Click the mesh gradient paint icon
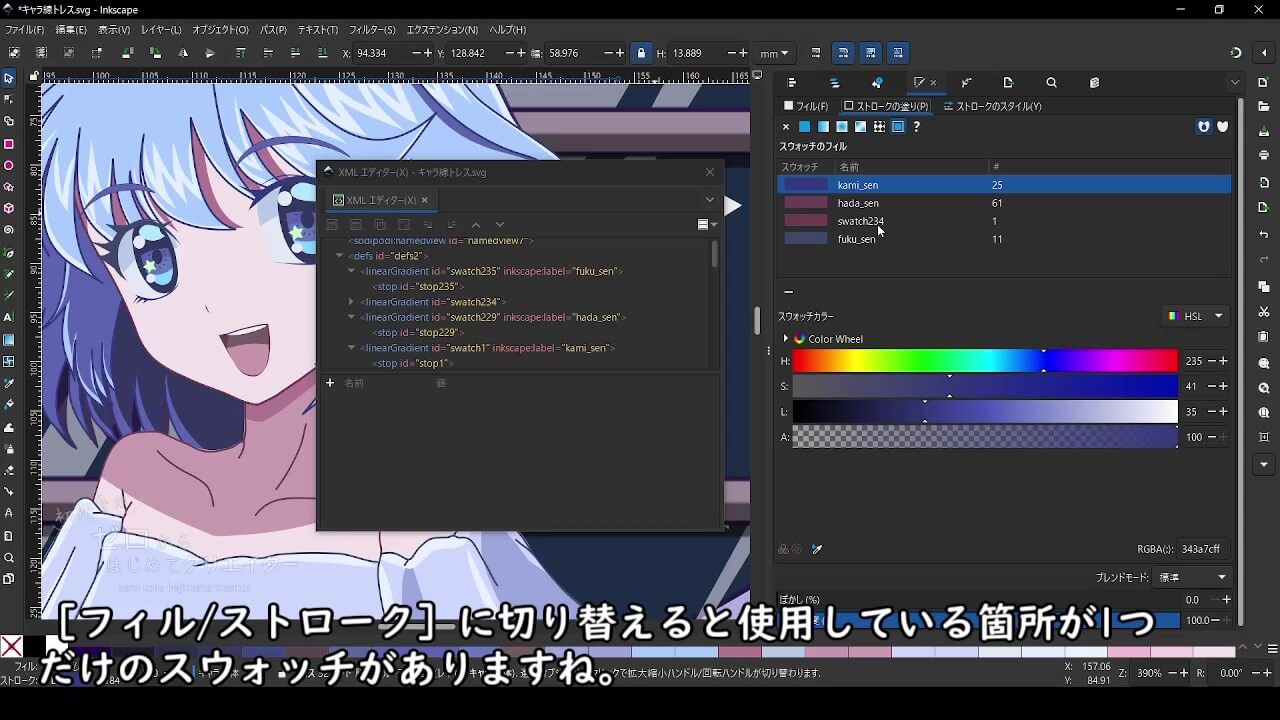1280x720 pixels. pyautogui.click(x=860, y=127)
